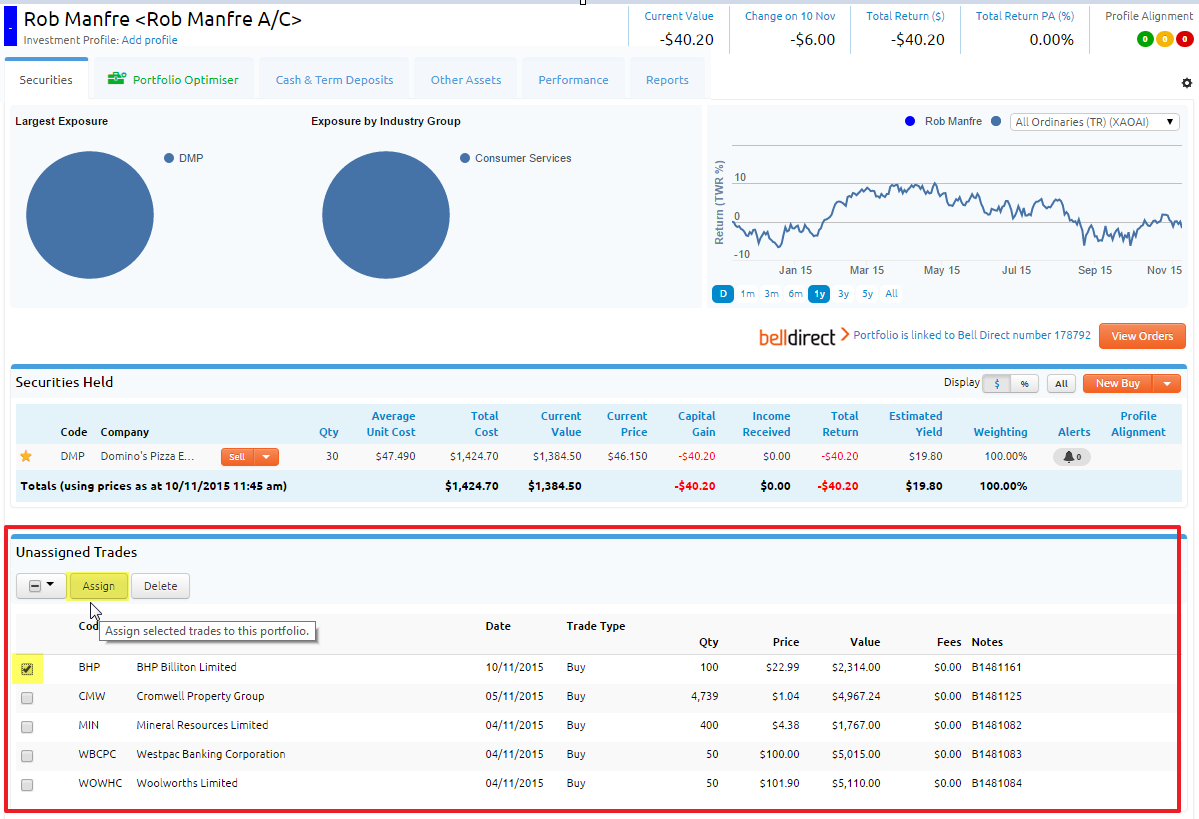Open the Securities tab
The image size is (1199, 819).
[46, 80]
